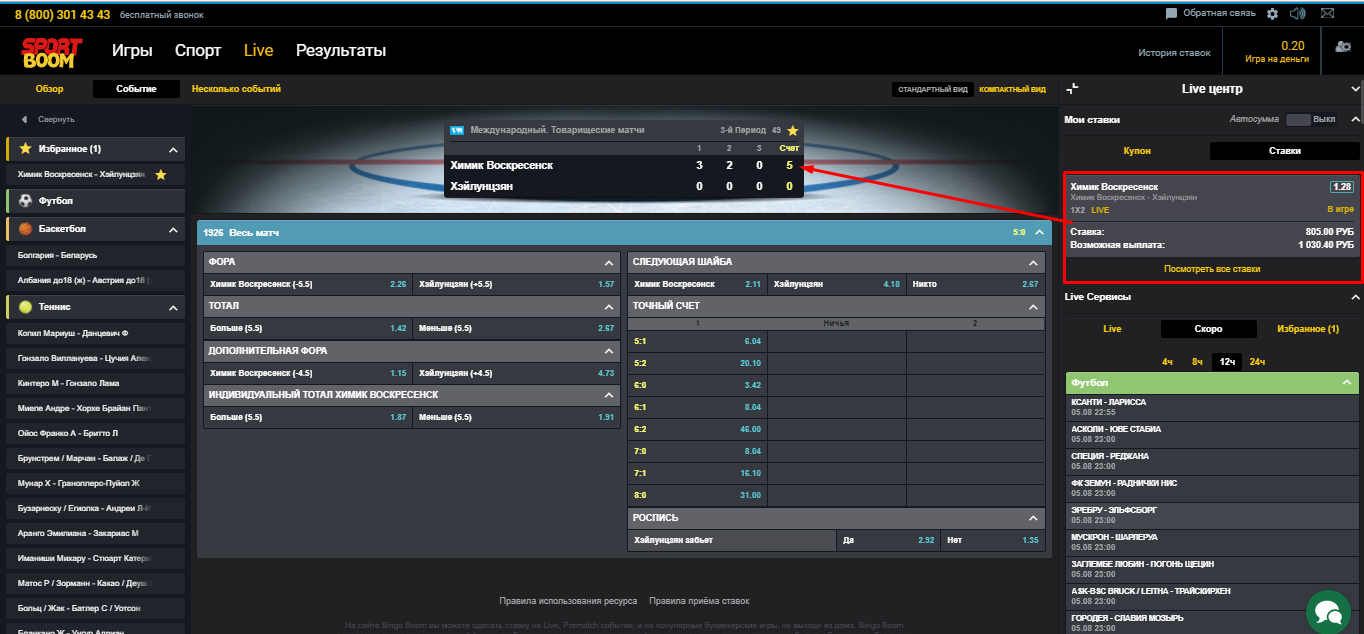Bet on Тотал Больше (5.5) at 1.42

coord(308,328)
